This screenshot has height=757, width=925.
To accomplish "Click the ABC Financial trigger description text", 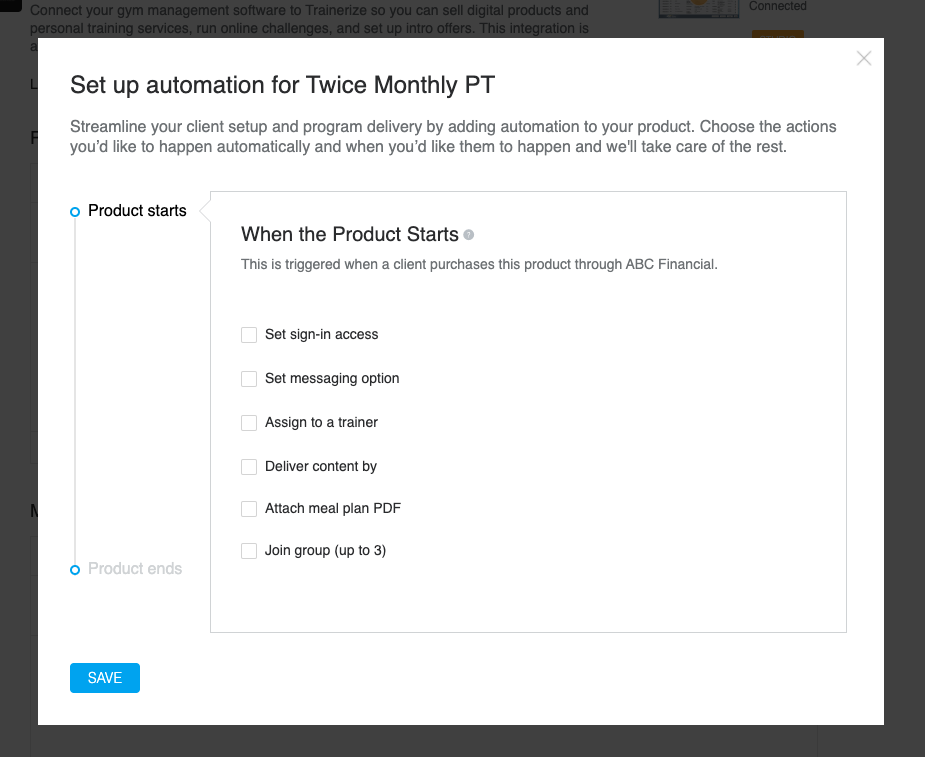I will [479, 264].
